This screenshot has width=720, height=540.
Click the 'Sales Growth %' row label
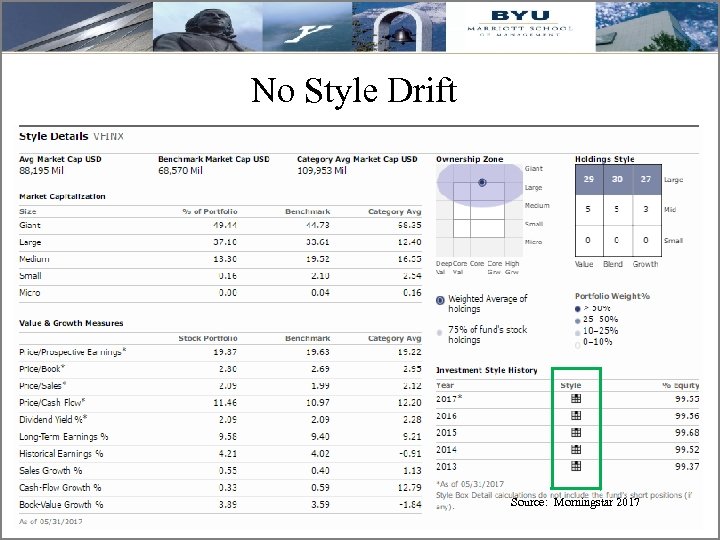[51, 471]
